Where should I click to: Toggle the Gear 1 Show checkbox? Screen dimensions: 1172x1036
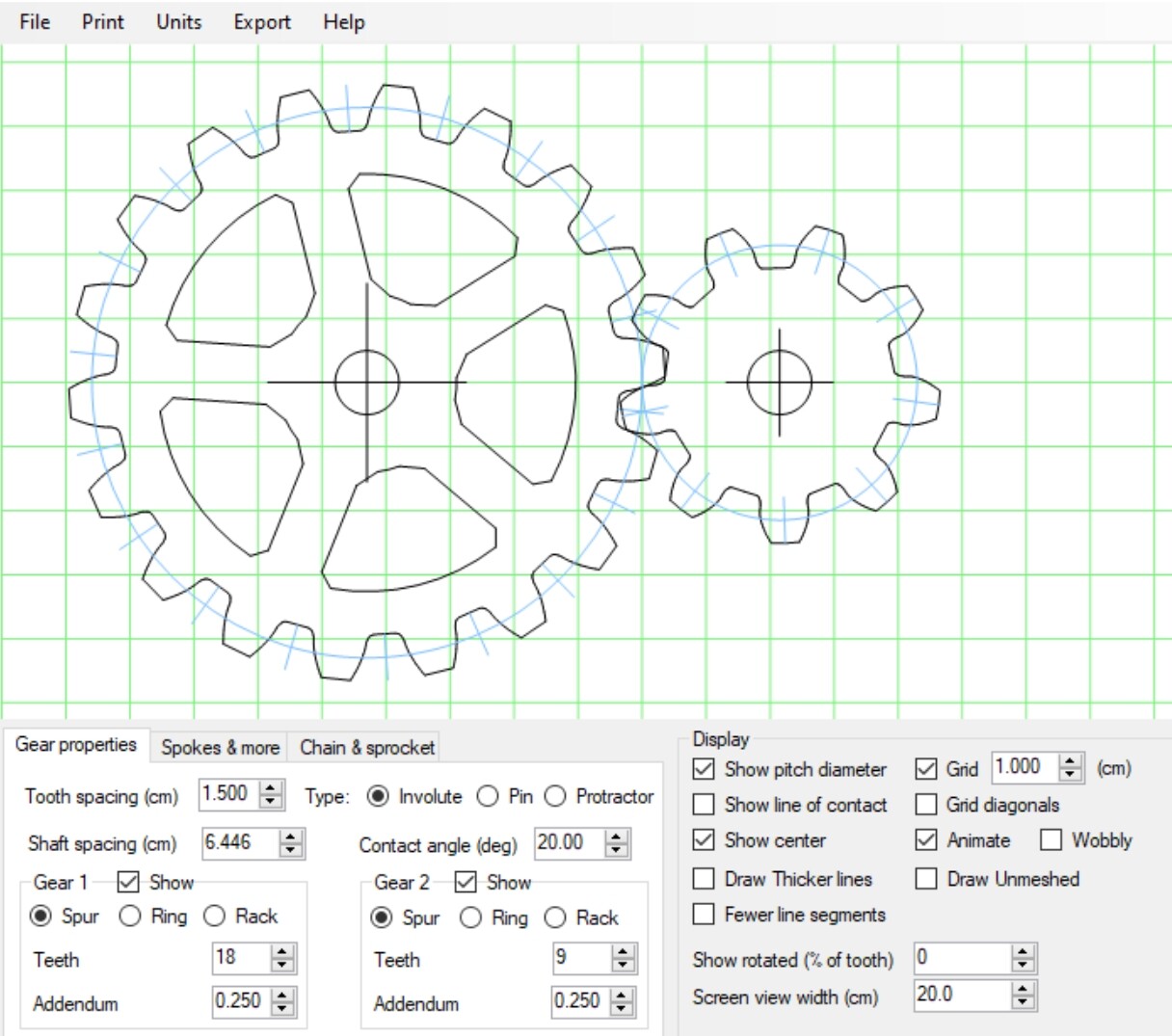point(128,882)
